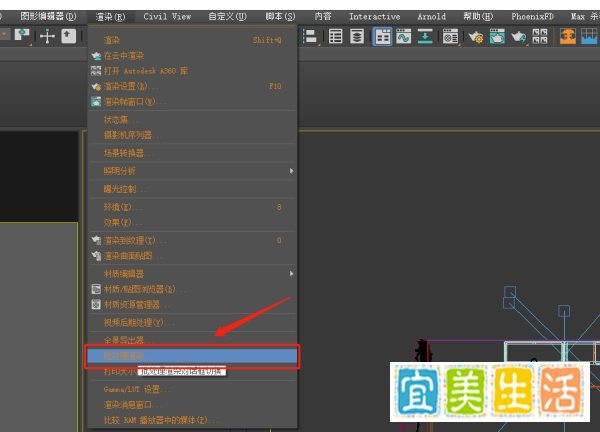This screenshot has width=600, height=432.
Task: Open the Civil View menu
Action: [167, 16]
